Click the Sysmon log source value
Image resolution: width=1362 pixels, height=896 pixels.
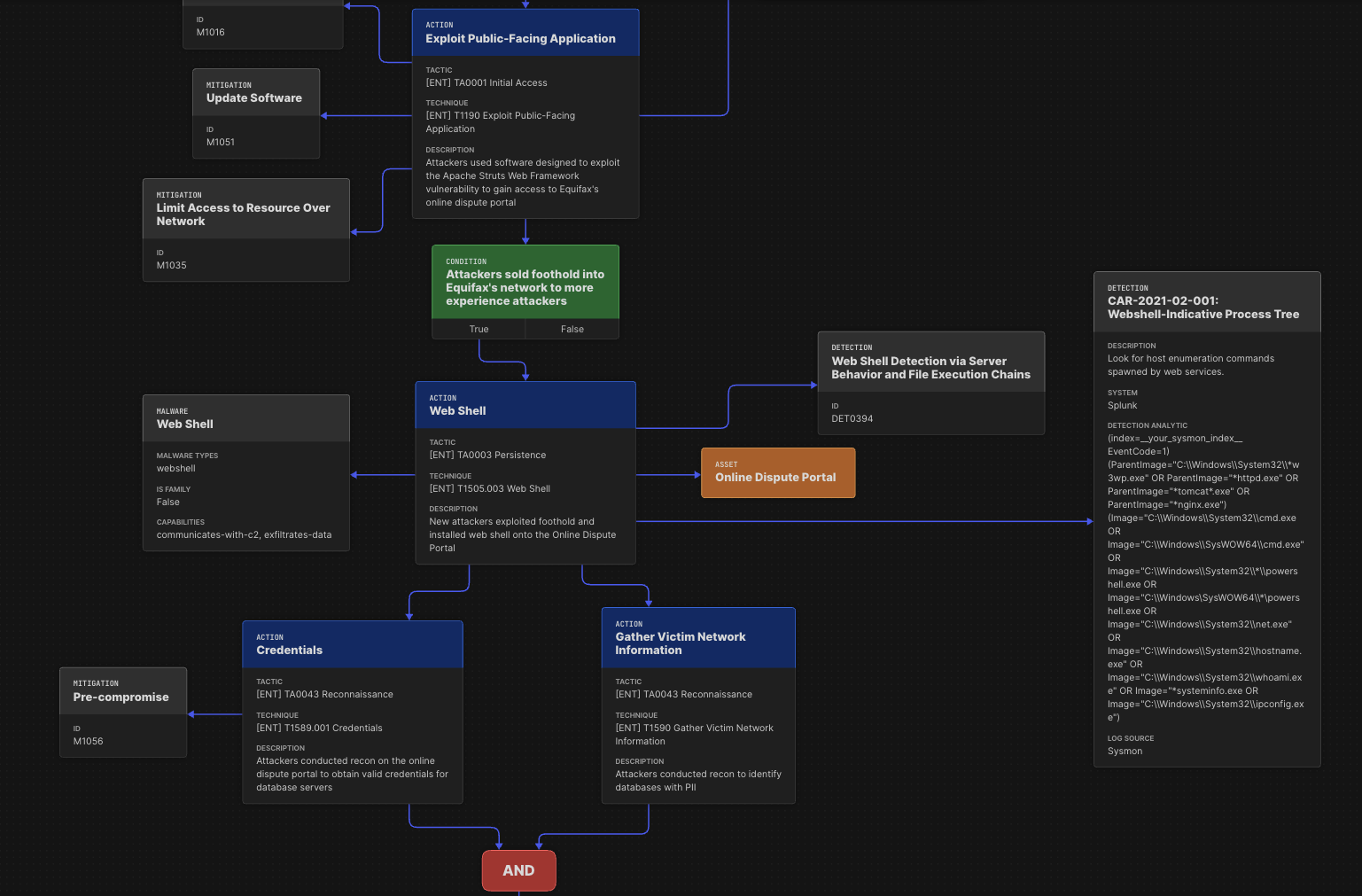click(x=1125, y=752)
